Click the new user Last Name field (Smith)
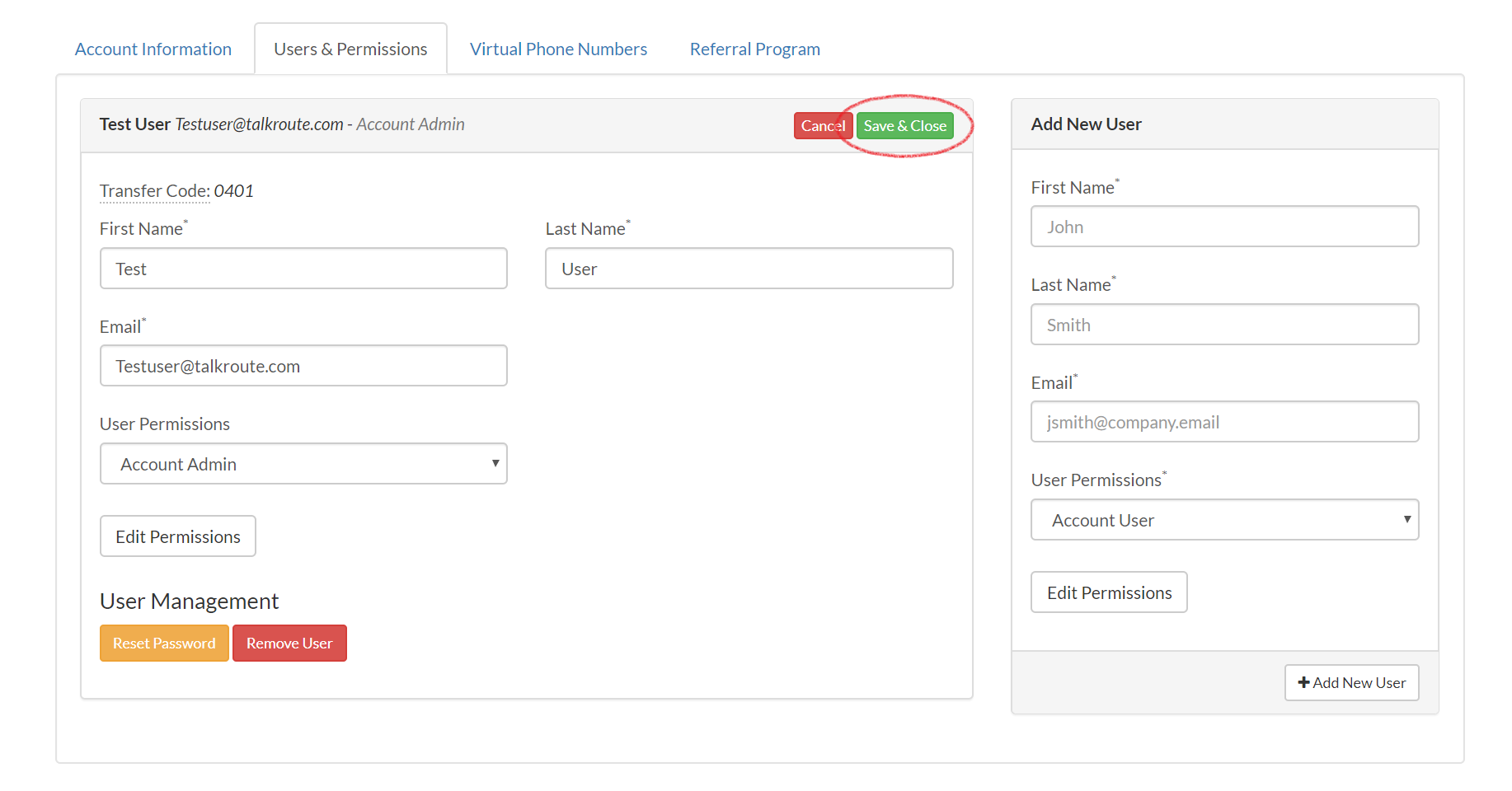 (1224, 325)
